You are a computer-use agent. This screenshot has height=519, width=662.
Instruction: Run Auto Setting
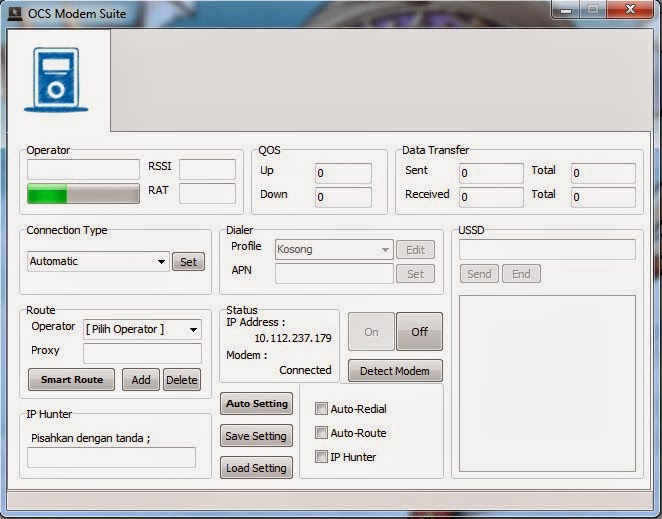(x=256, y=404)
